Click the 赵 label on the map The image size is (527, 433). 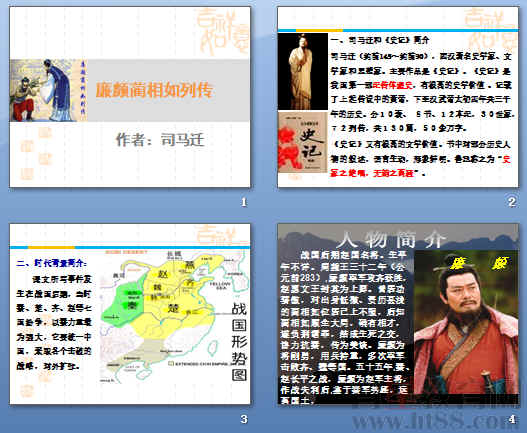pyautogui.click(x=163, y=274)
